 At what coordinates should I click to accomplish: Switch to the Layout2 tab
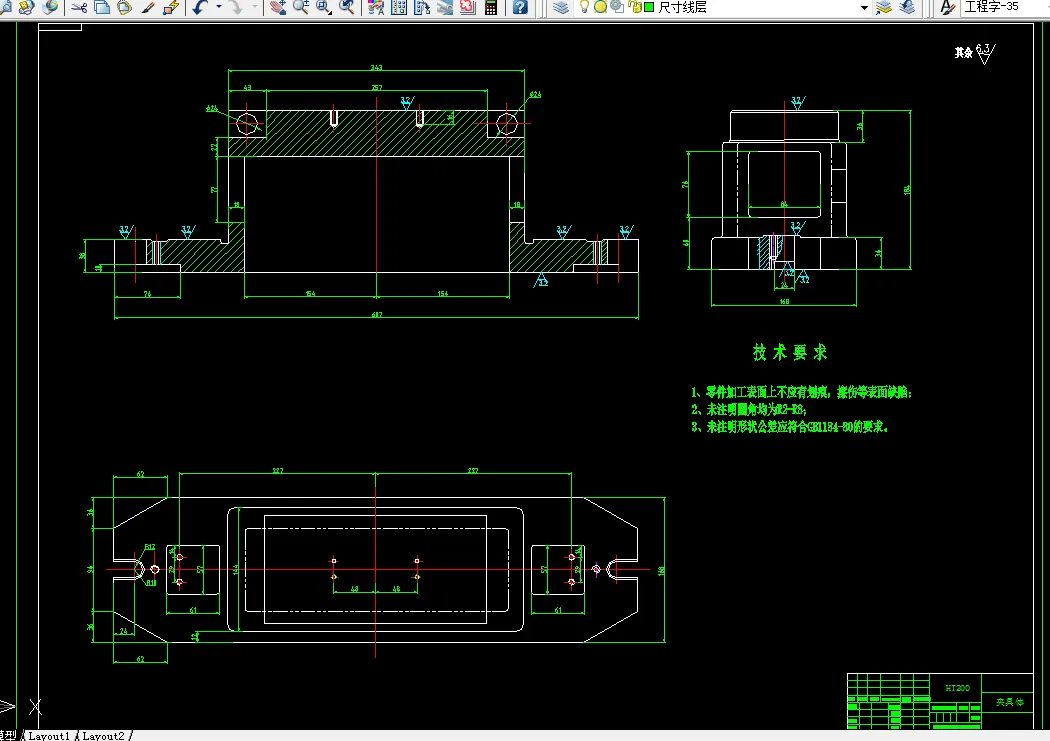pyautogui.click(x=104, y=736)
